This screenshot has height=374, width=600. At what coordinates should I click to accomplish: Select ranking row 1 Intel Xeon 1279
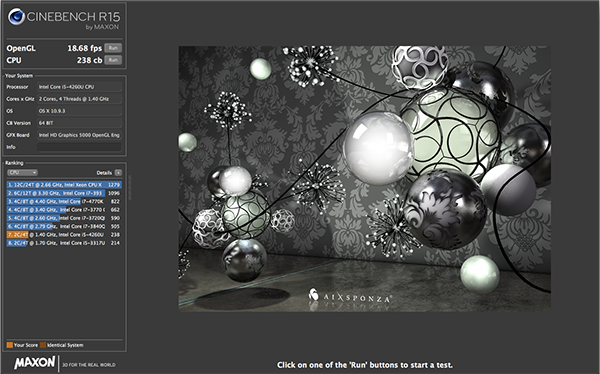[x=64, y=185]
